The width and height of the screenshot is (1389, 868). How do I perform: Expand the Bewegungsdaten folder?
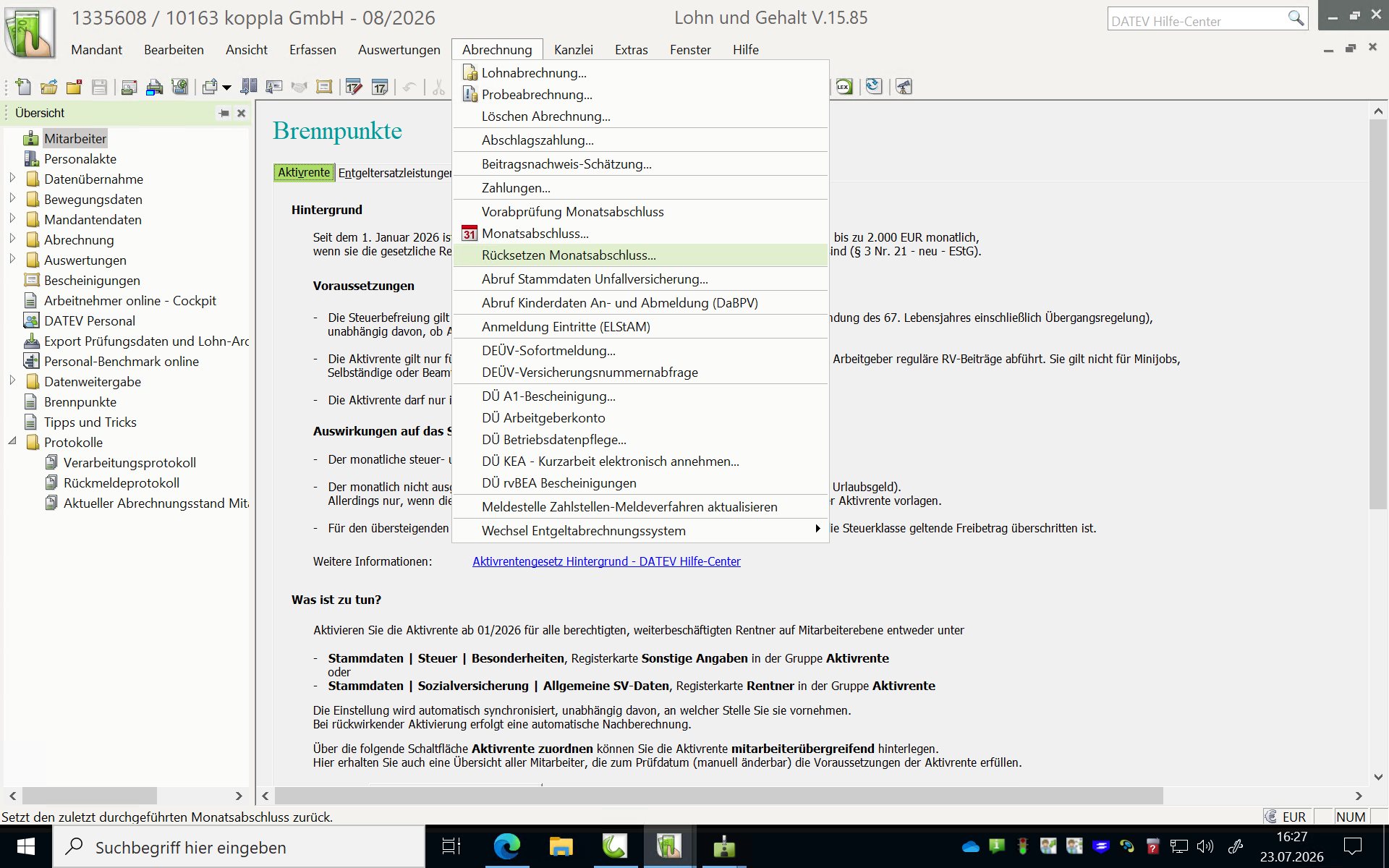(x=12, y=198)
